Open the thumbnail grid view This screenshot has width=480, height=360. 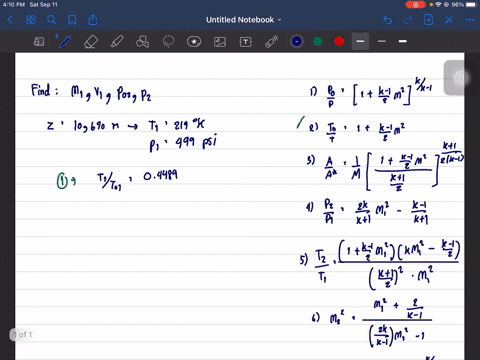click(31, 20)
